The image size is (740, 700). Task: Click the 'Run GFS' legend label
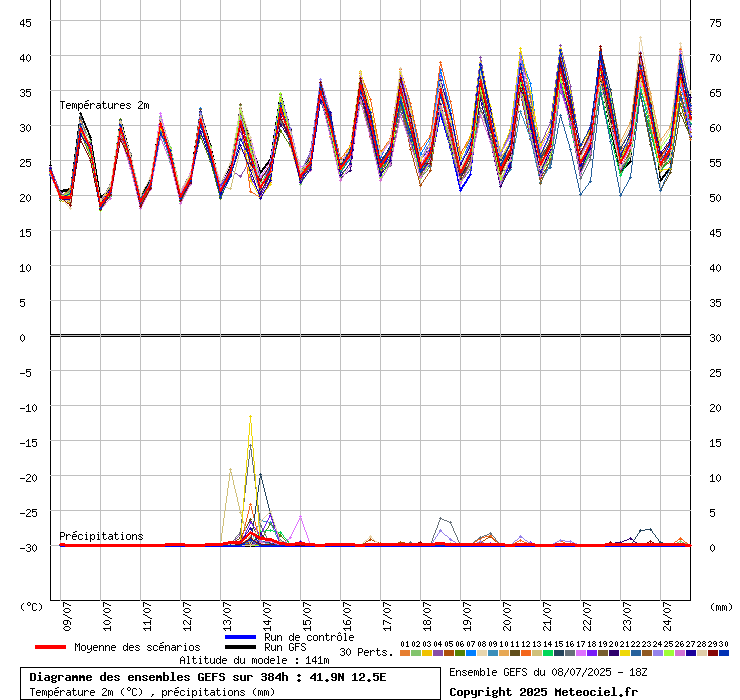[x=285, y=647]
